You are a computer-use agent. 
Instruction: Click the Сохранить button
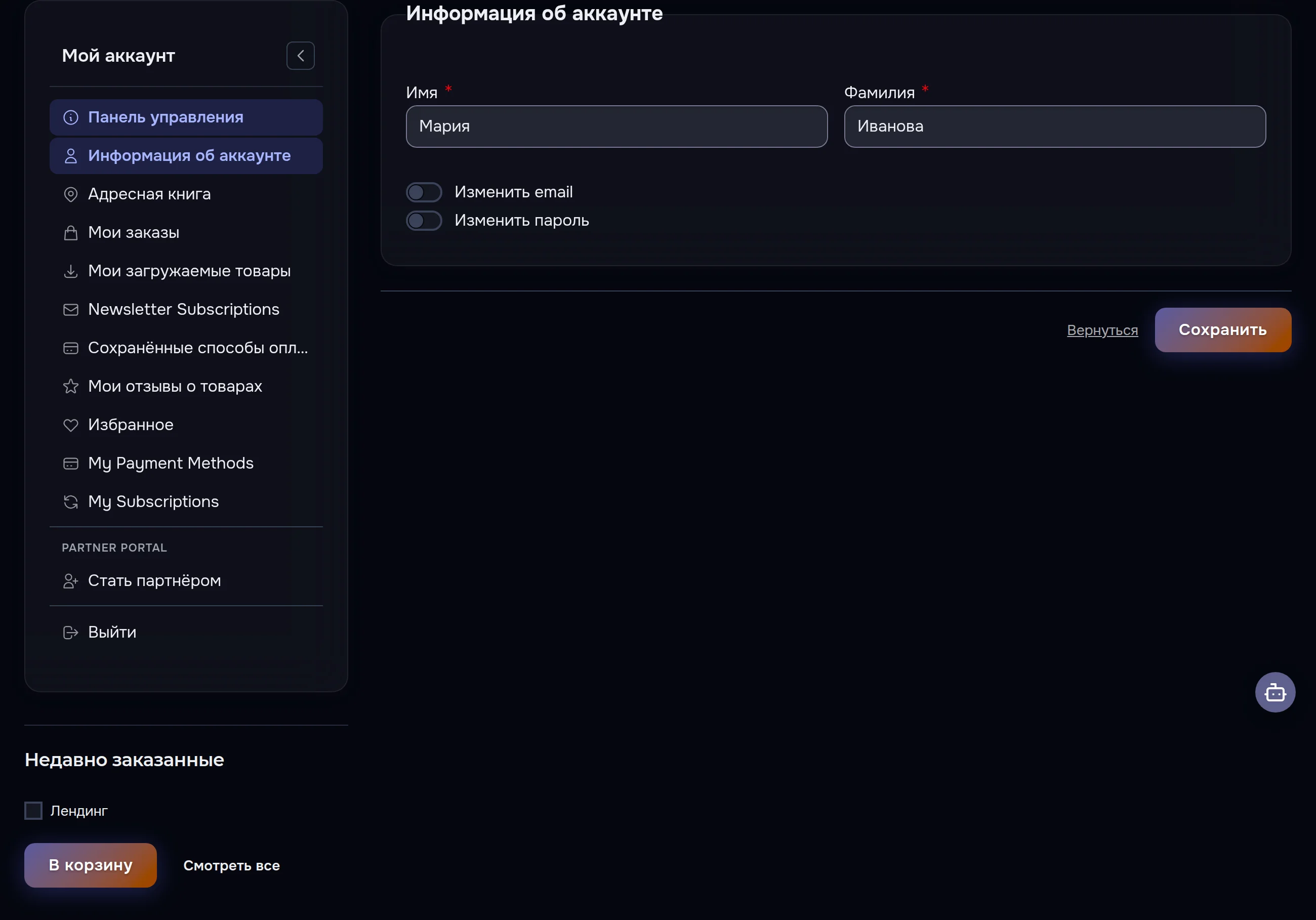tap(1222, 329)
